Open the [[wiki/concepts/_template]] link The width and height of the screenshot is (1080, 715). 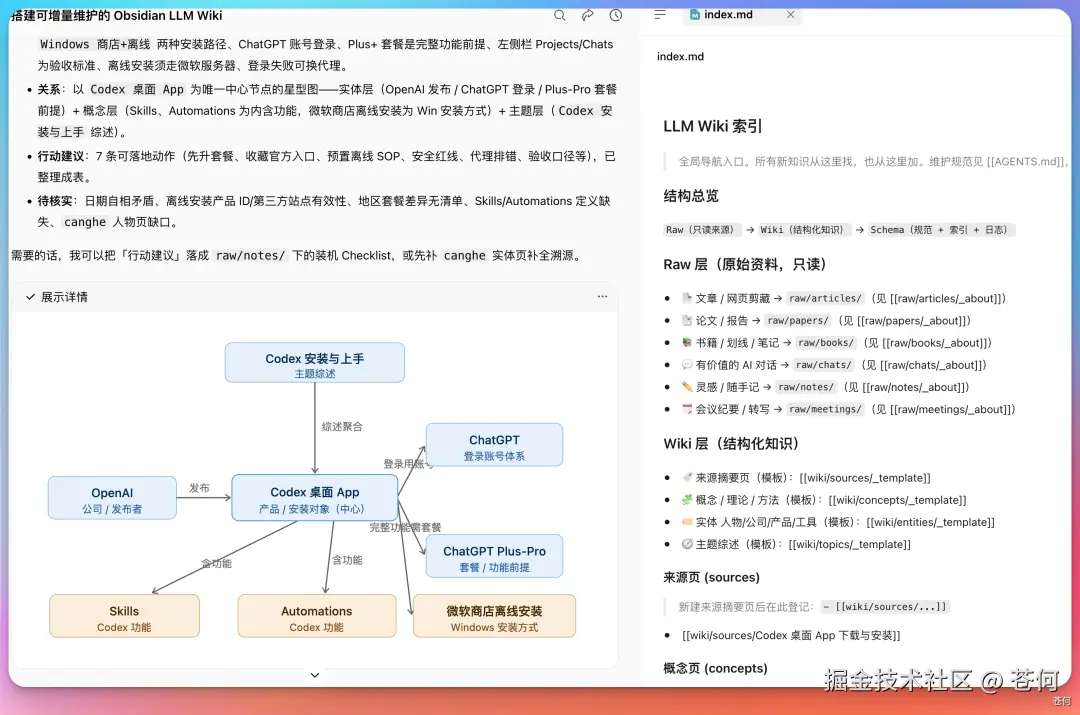pyautogui.click(x=897, y=499)
